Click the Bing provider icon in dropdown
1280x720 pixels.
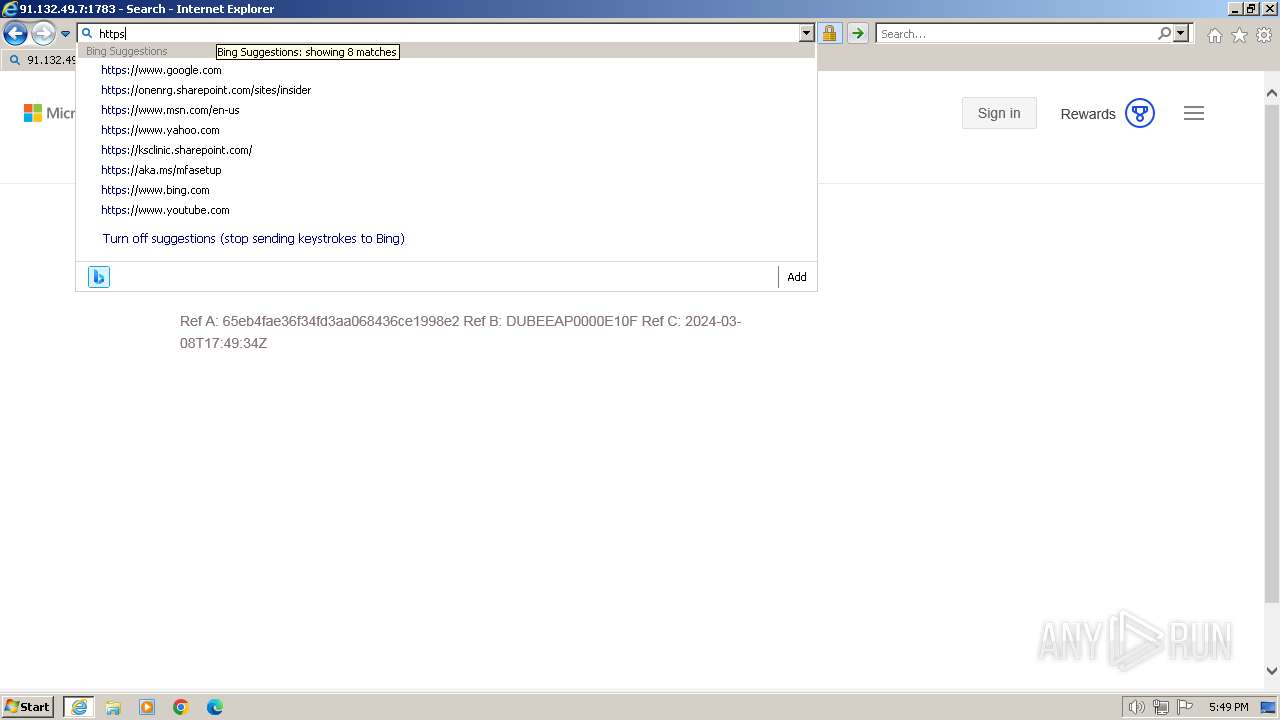[98, 277]
